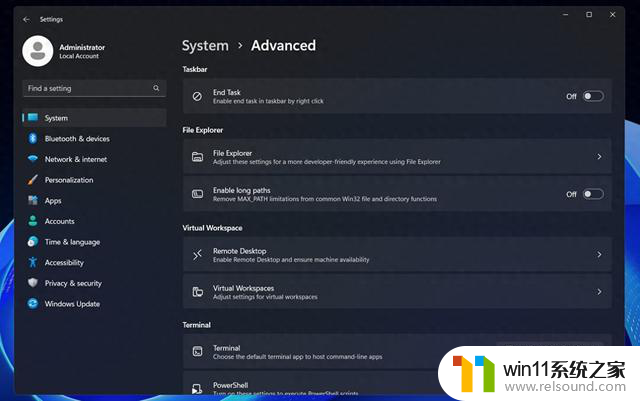Click the Find a setting search box

tap(94, 88)
